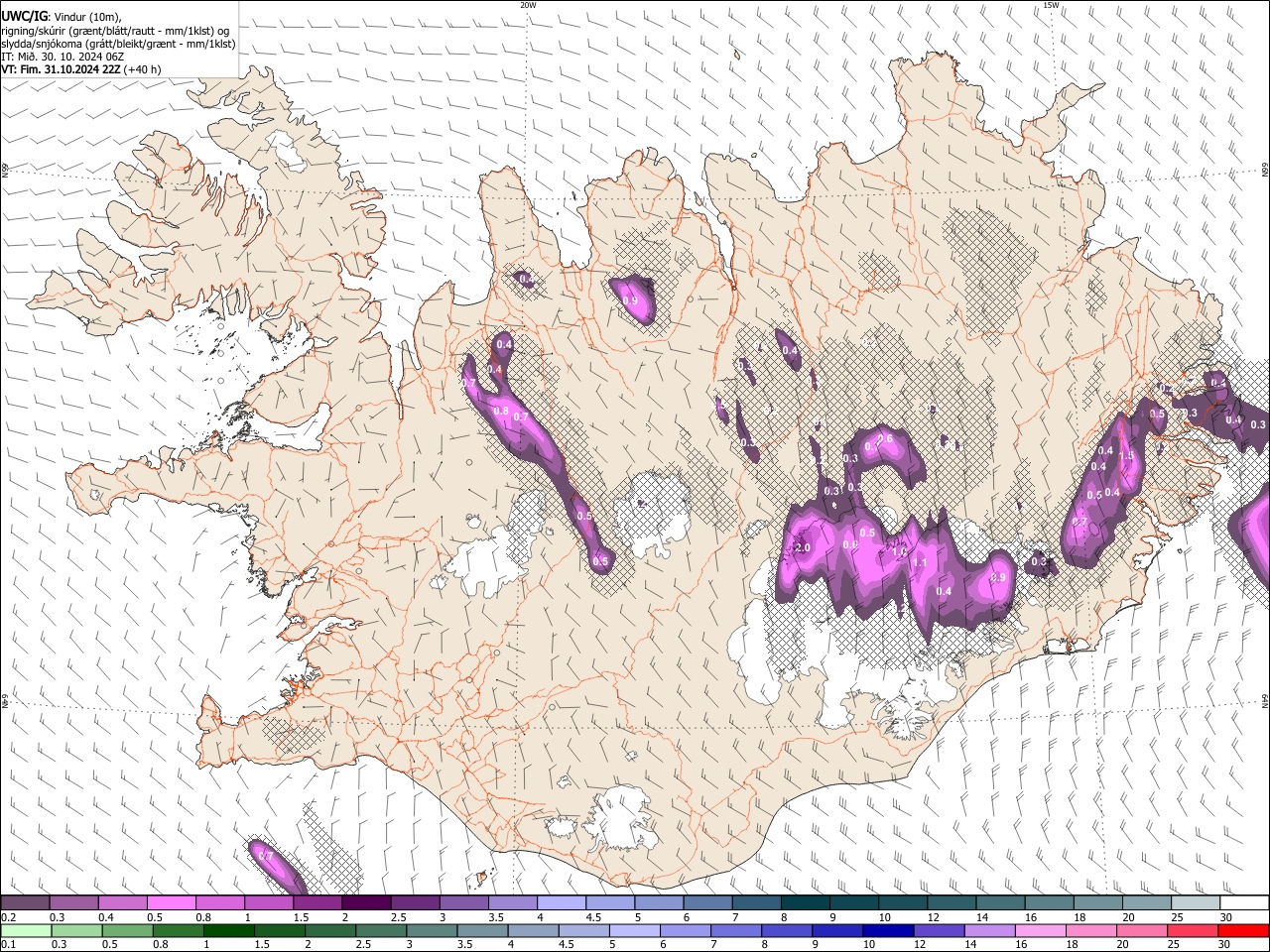Click the '20W' longitude label at the top
This screenshot has width=1270, height=952.
(x=528, y=5)
